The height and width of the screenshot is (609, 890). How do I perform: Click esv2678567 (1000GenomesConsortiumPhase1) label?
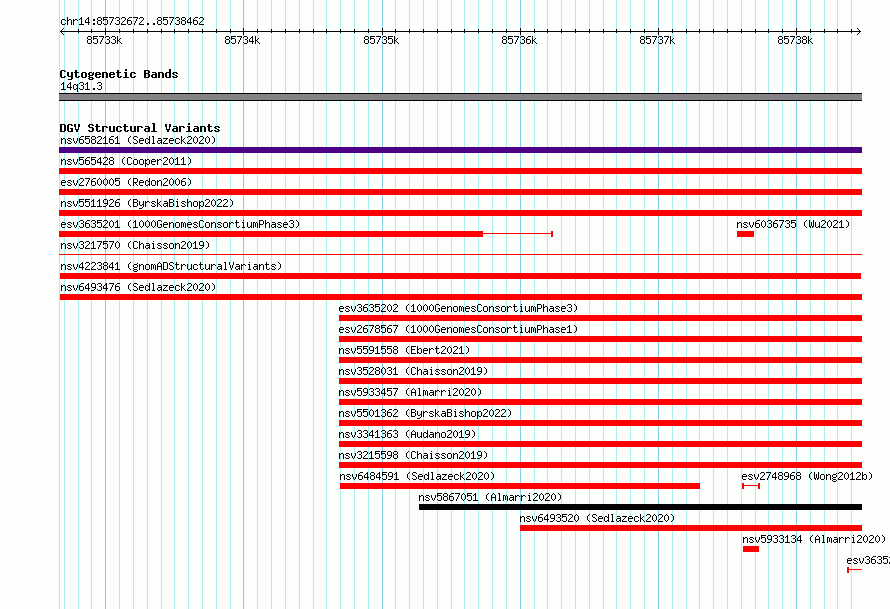pos(458,329)
